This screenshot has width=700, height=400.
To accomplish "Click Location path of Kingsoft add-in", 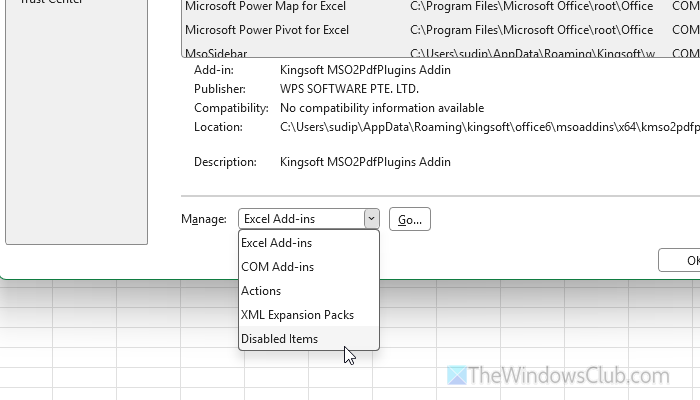I will 490,127.
